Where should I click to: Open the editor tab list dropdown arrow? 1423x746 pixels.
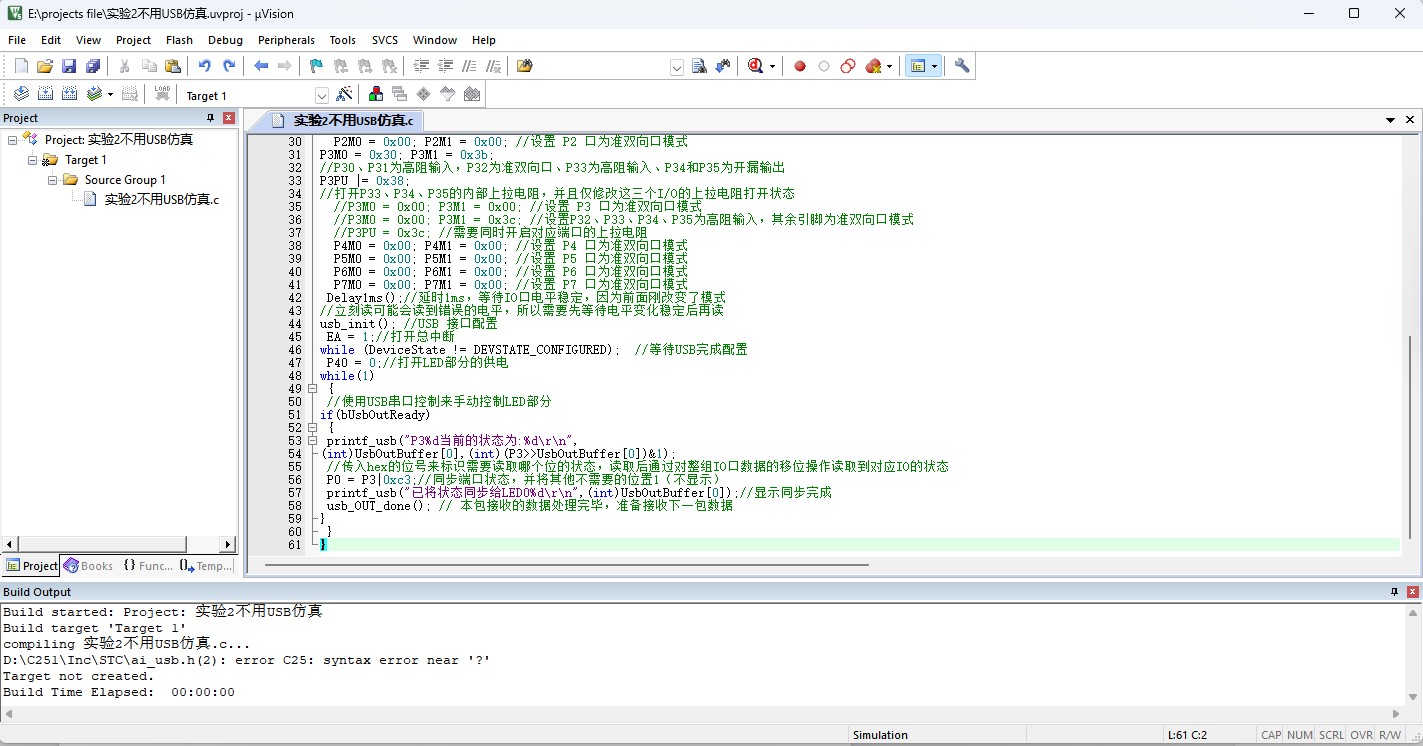(x=1390, y=120)
